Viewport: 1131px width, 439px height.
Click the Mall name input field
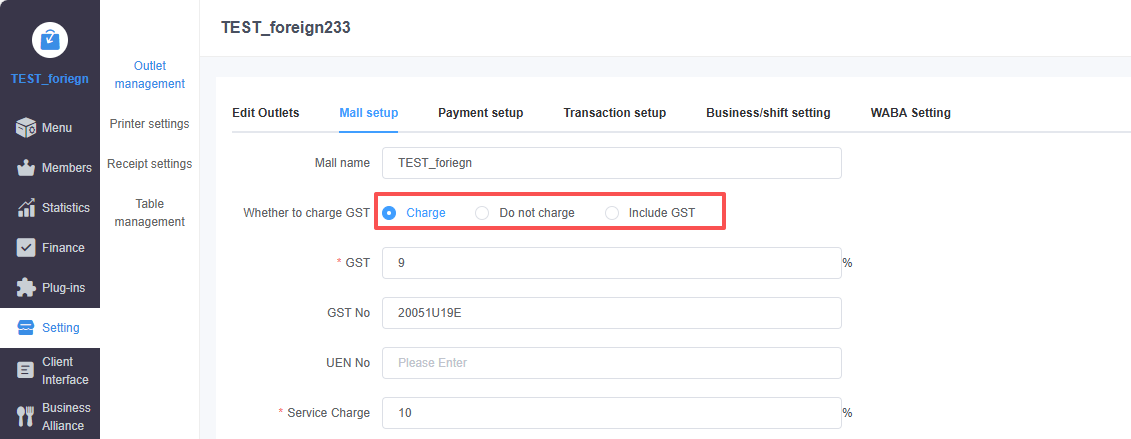[x=611, y=163]
